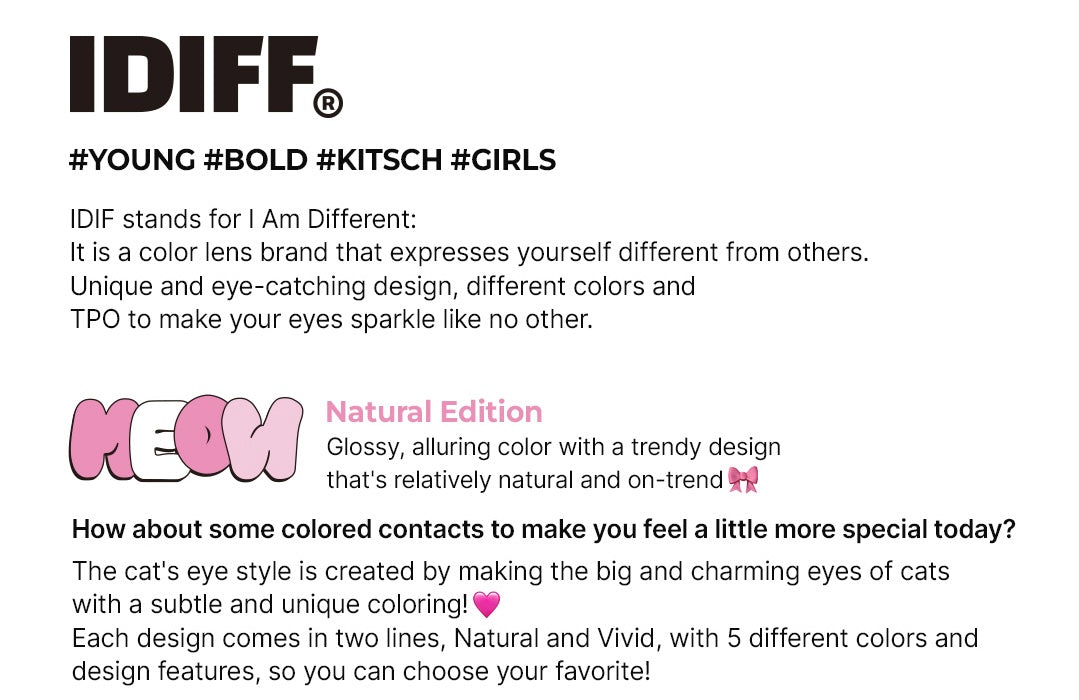Click the pink MEOW bubble logo
1079x700 pixels.
click(186, 438)
